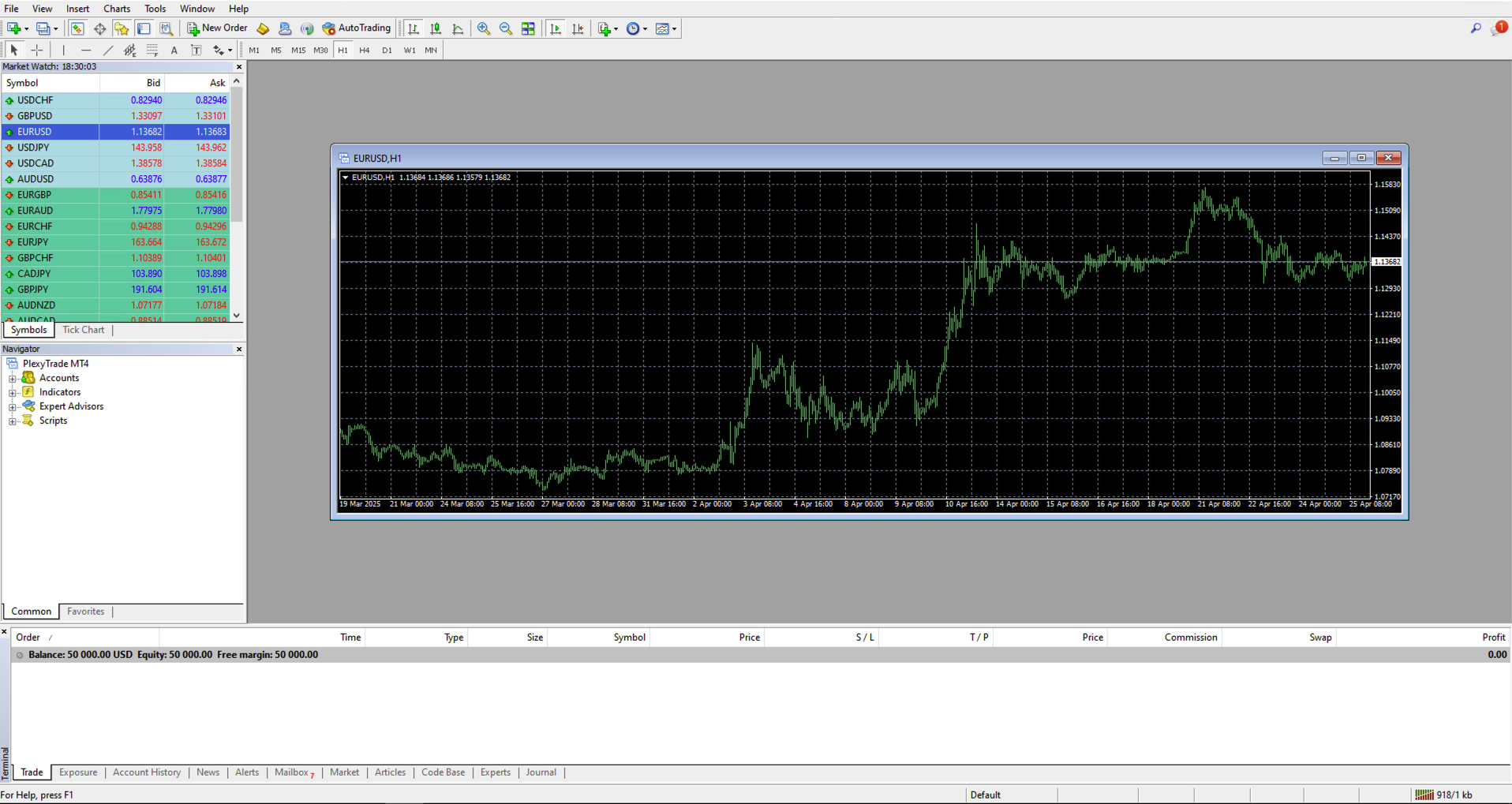Select the GBPUSD row in Market Watch
Image resolution: width=1512 pixels, height=804 pixels.
pyautogui.click(x=115, y=116)
